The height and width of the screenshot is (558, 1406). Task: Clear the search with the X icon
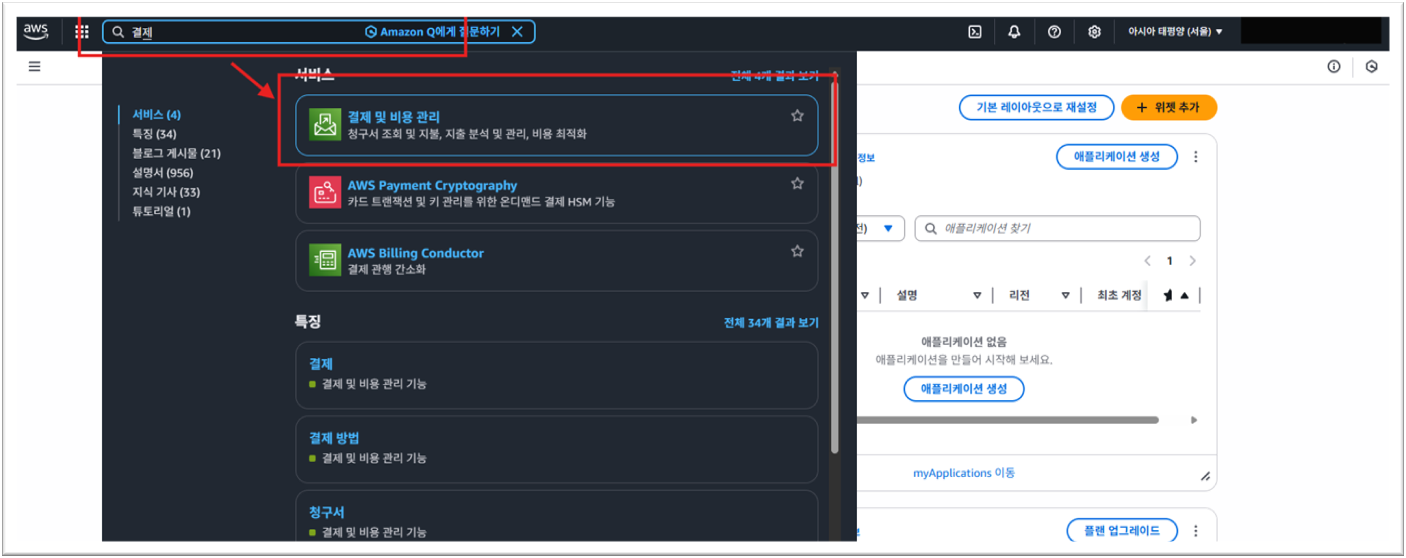point(517,32)
